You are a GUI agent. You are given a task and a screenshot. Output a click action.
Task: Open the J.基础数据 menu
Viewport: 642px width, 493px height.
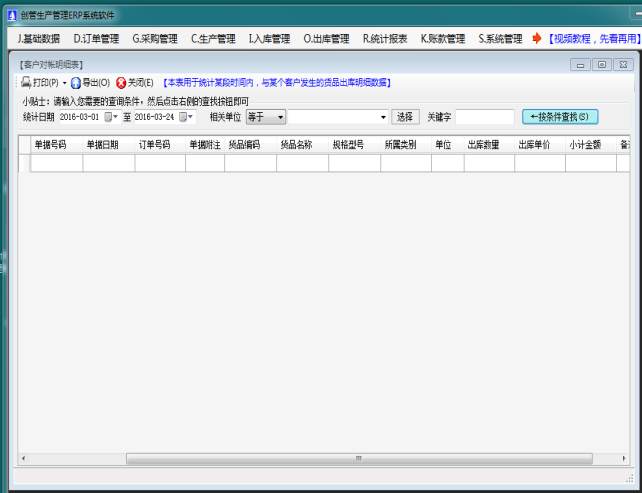(39, 39)
